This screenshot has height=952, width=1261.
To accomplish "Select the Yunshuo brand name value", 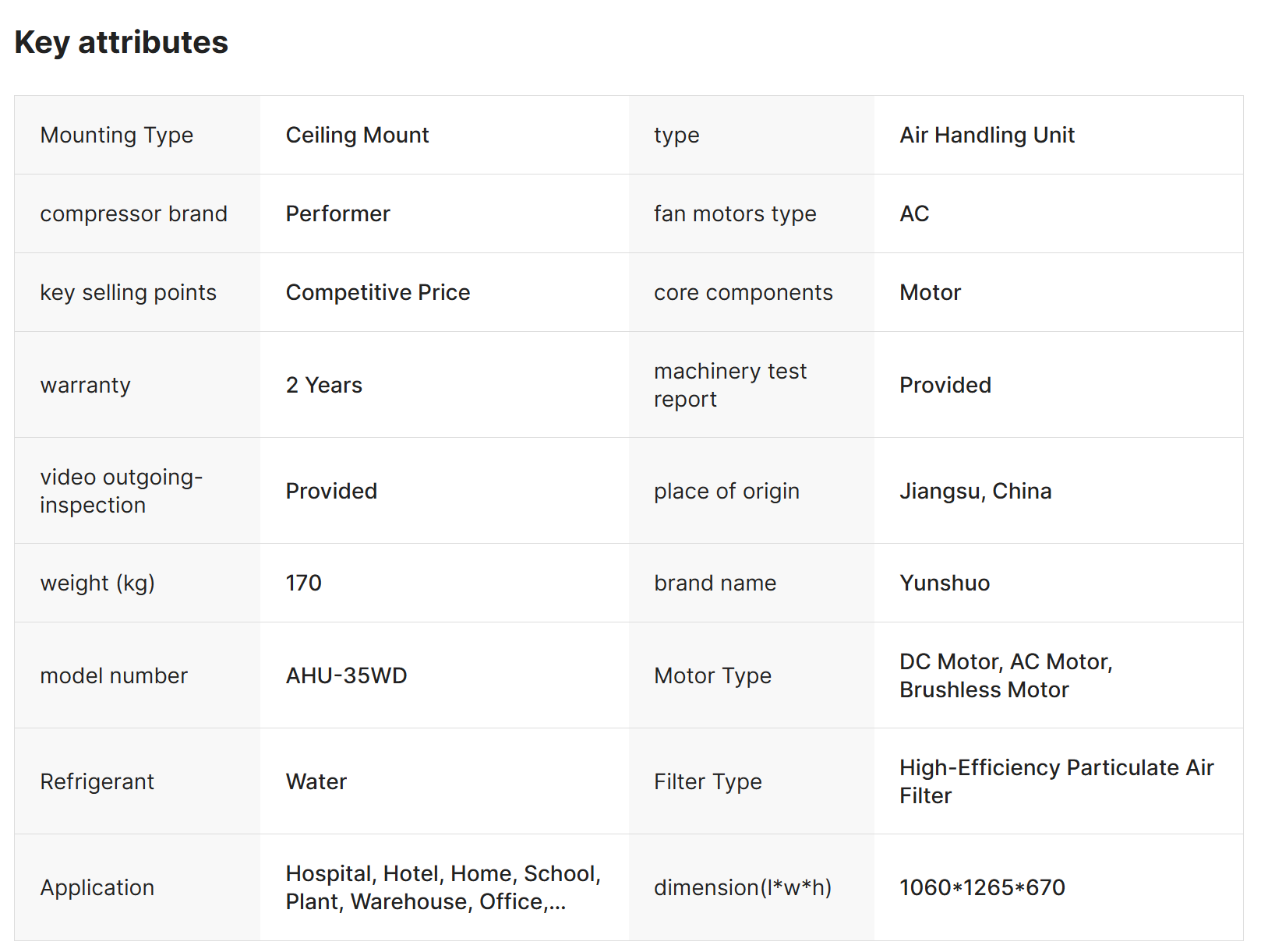I will (945, 583).
